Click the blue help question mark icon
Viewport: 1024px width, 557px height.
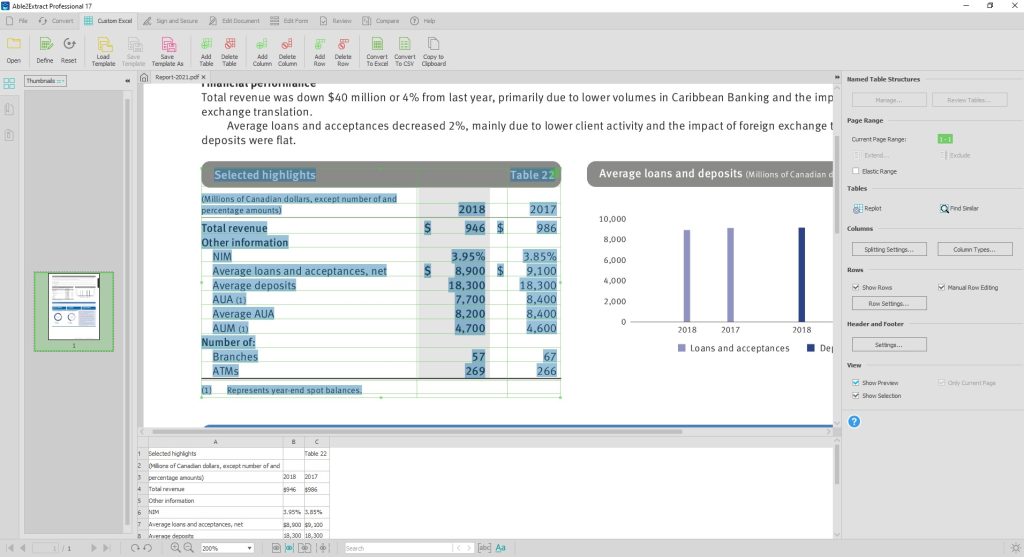pyautogui.click(x=854, y=421)
